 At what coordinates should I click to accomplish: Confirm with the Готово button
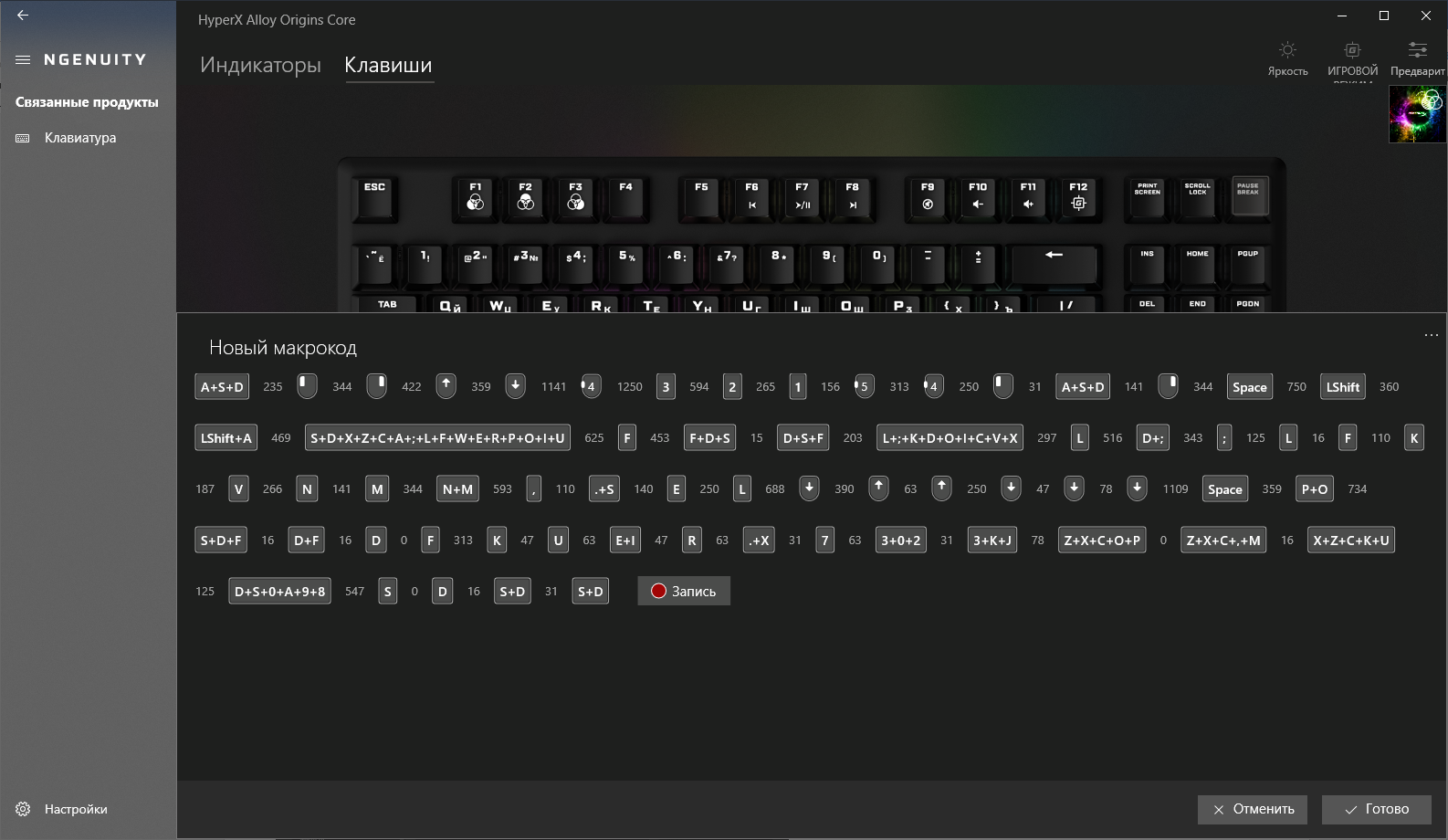click(1376, 809)
